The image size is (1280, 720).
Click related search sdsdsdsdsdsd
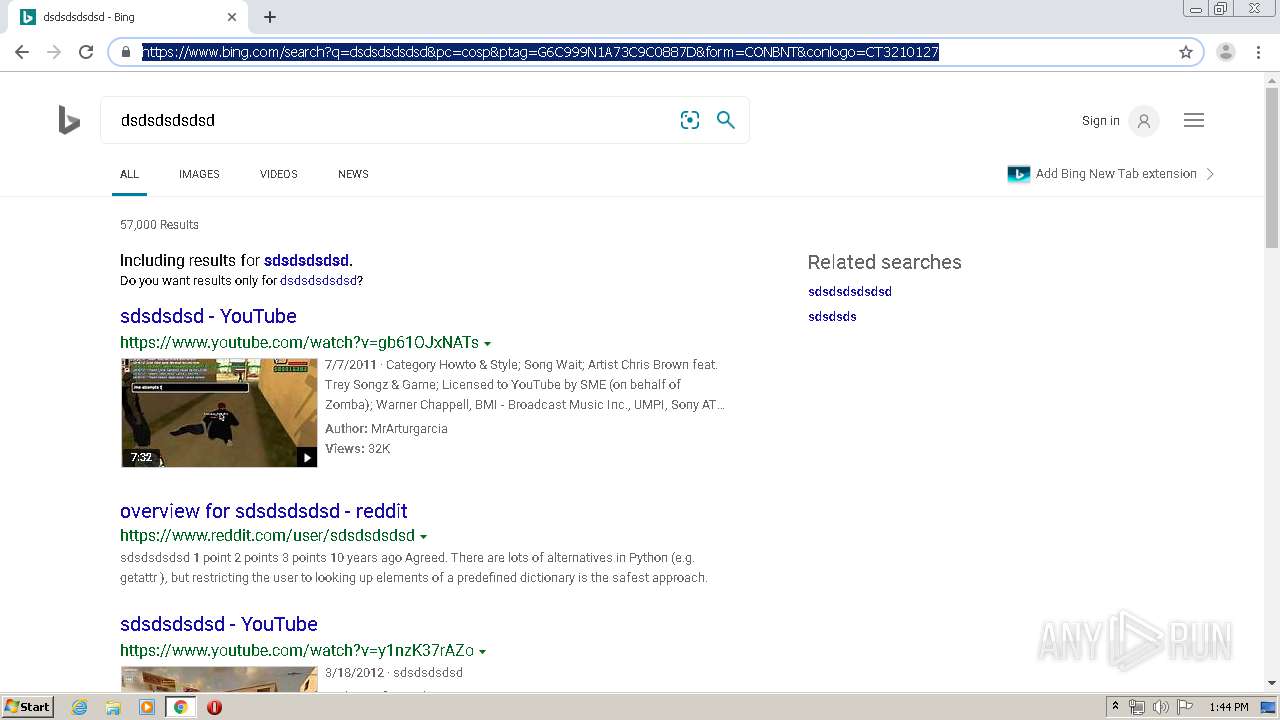tap(850, 292)
